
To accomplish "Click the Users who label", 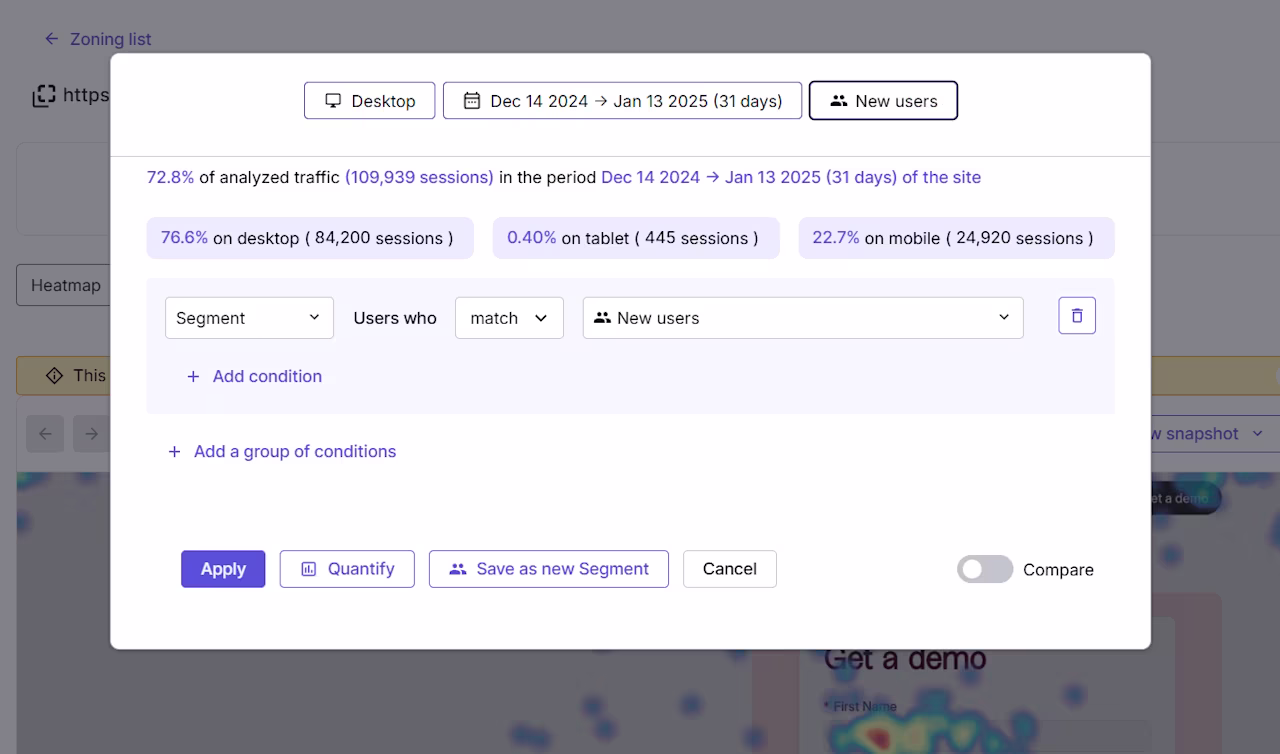I will click(x=395, y=318).
